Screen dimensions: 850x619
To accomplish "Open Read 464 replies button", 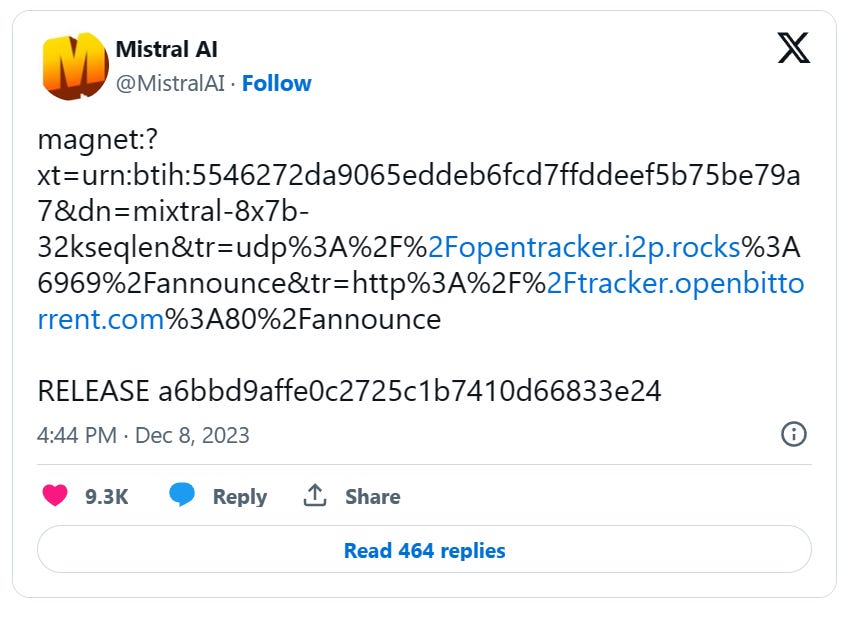I will pyautogui.click(x=424, y=550).
